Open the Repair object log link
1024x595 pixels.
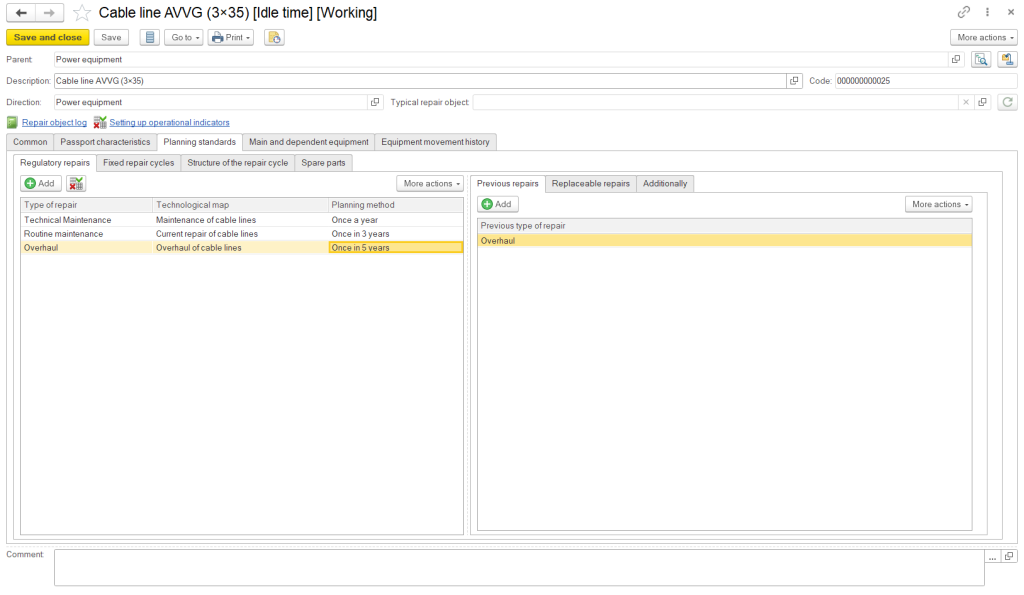pos(54,122)
